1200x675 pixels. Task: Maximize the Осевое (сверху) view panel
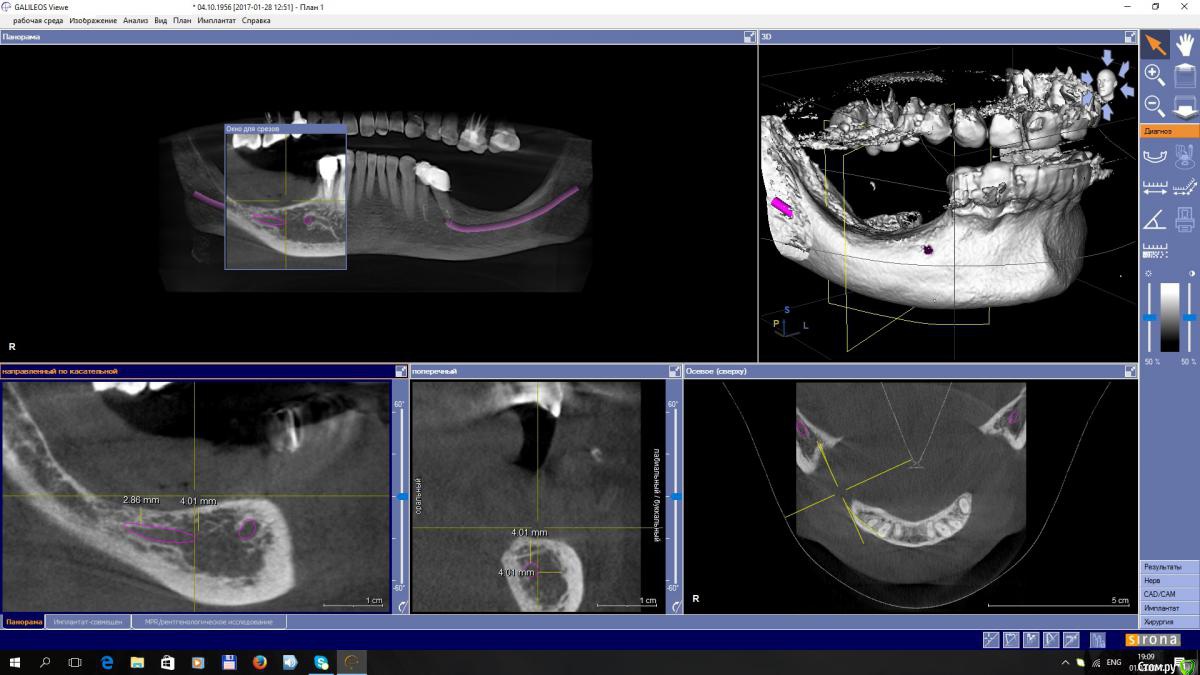(x=1130, y=371)
